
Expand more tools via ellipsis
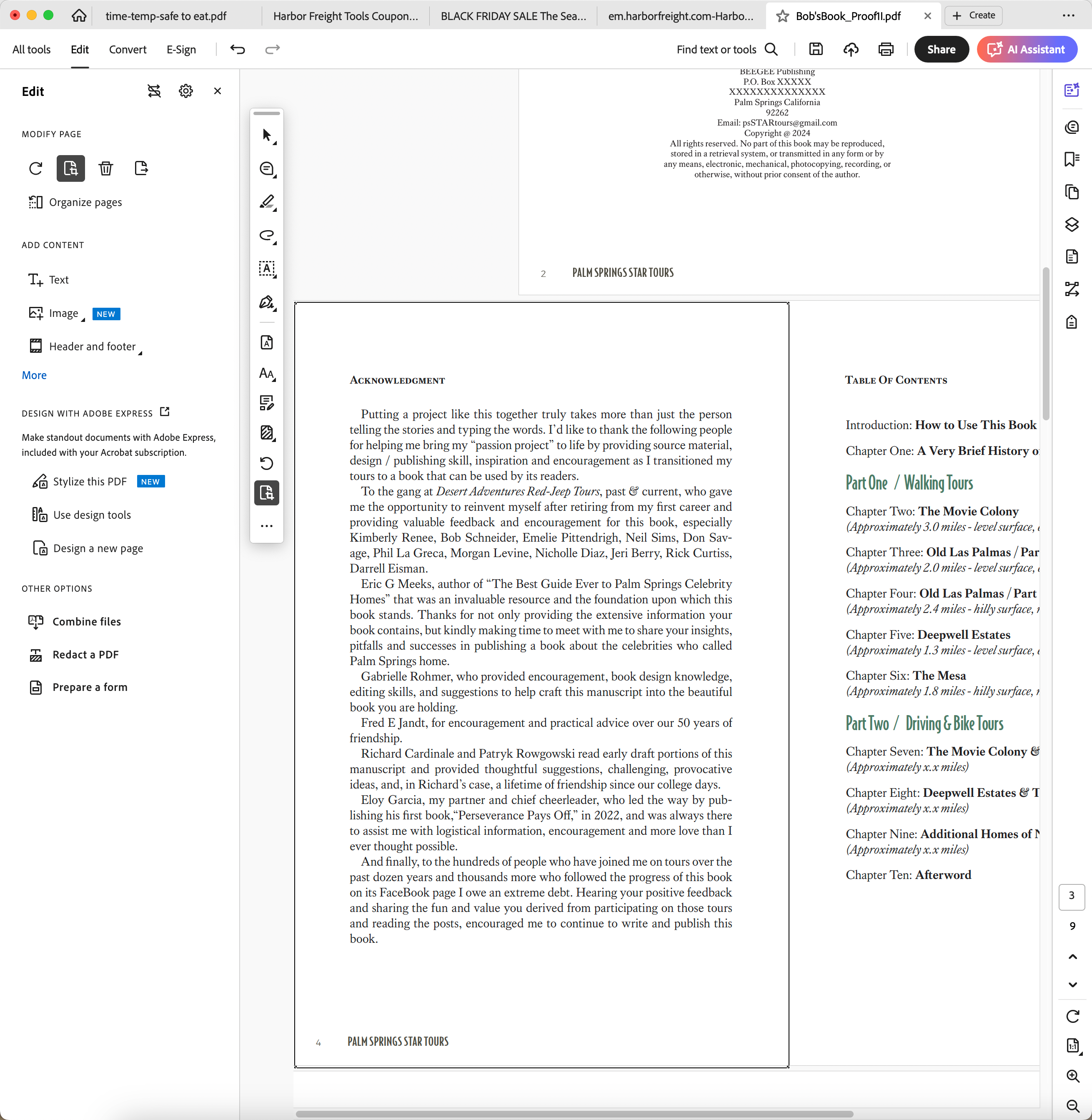(267, 525)
